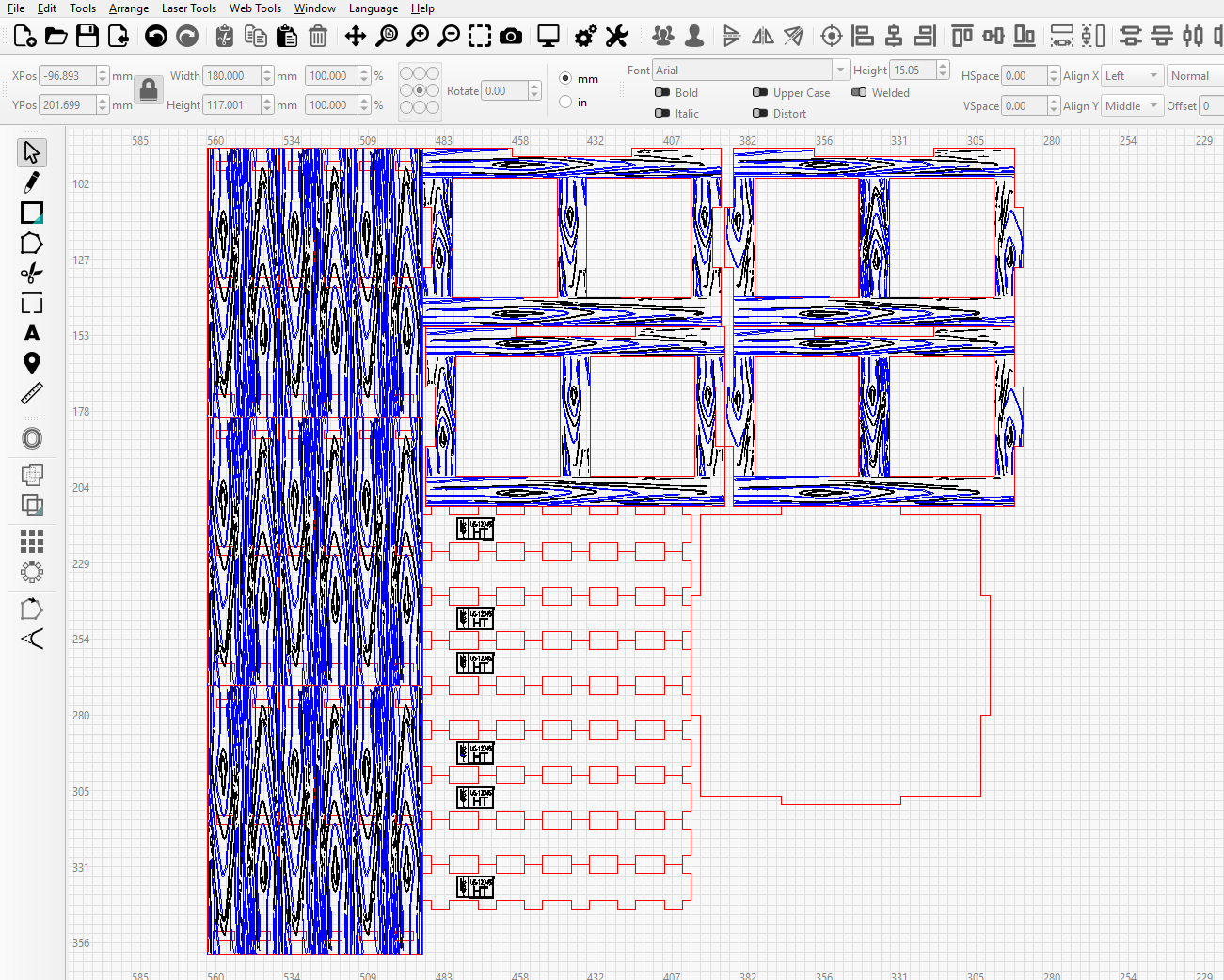Viewport: 1224px width, 980px height.
Task: Click the Delete trash icon
Action: (318, 36)
